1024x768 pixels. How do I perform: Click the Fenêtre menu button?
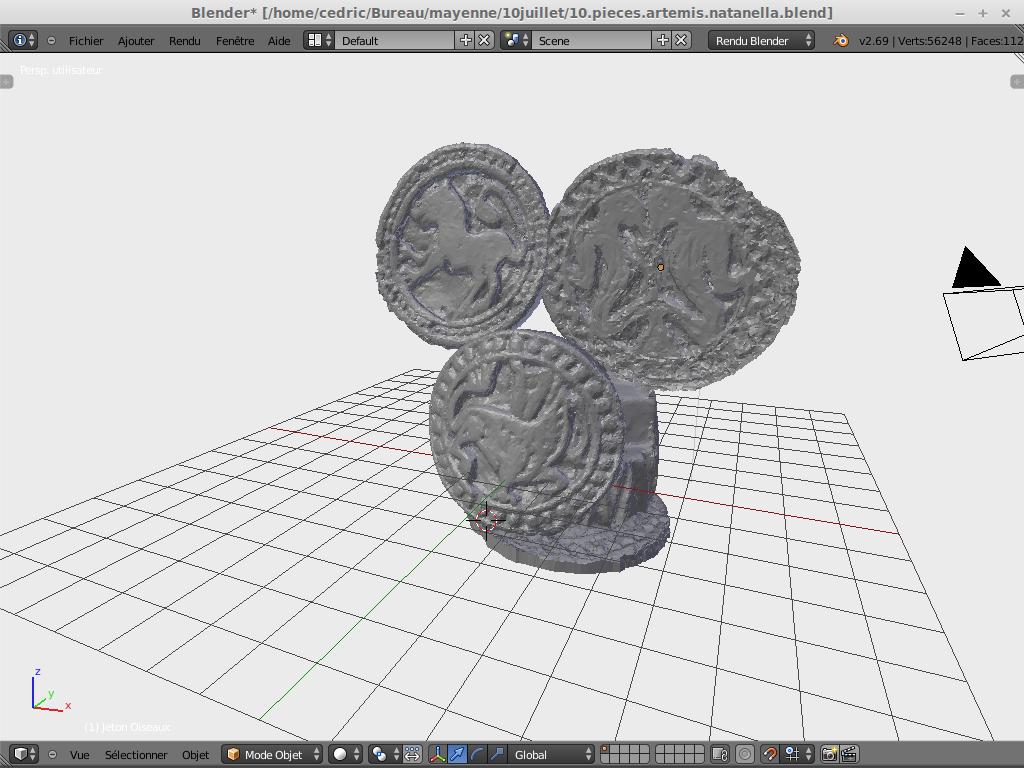pos(235,40)
